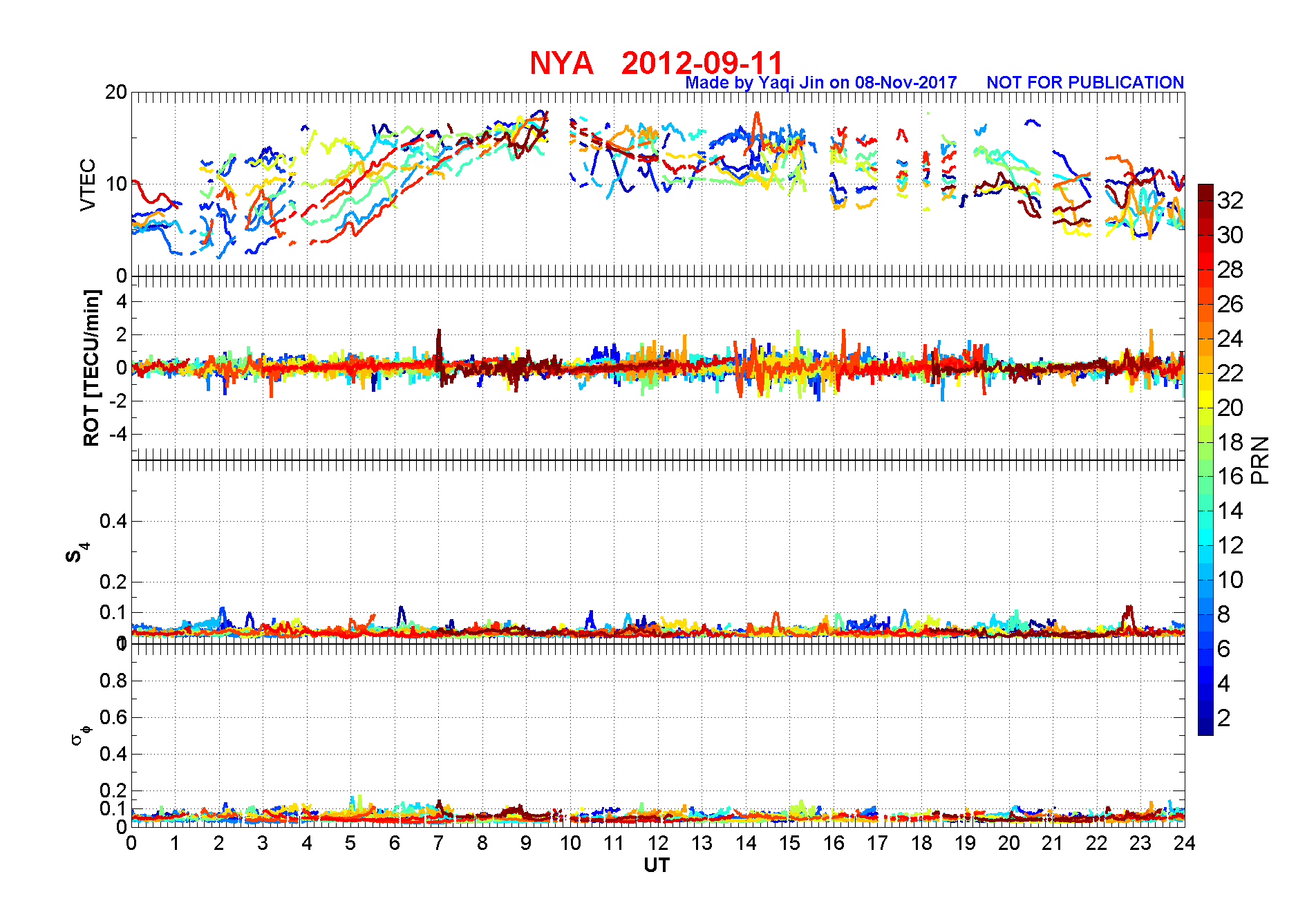Viewport: 1316px width, 919px height.
Task: Click the sigma-phi y-axis label
Action: point(80,735)
